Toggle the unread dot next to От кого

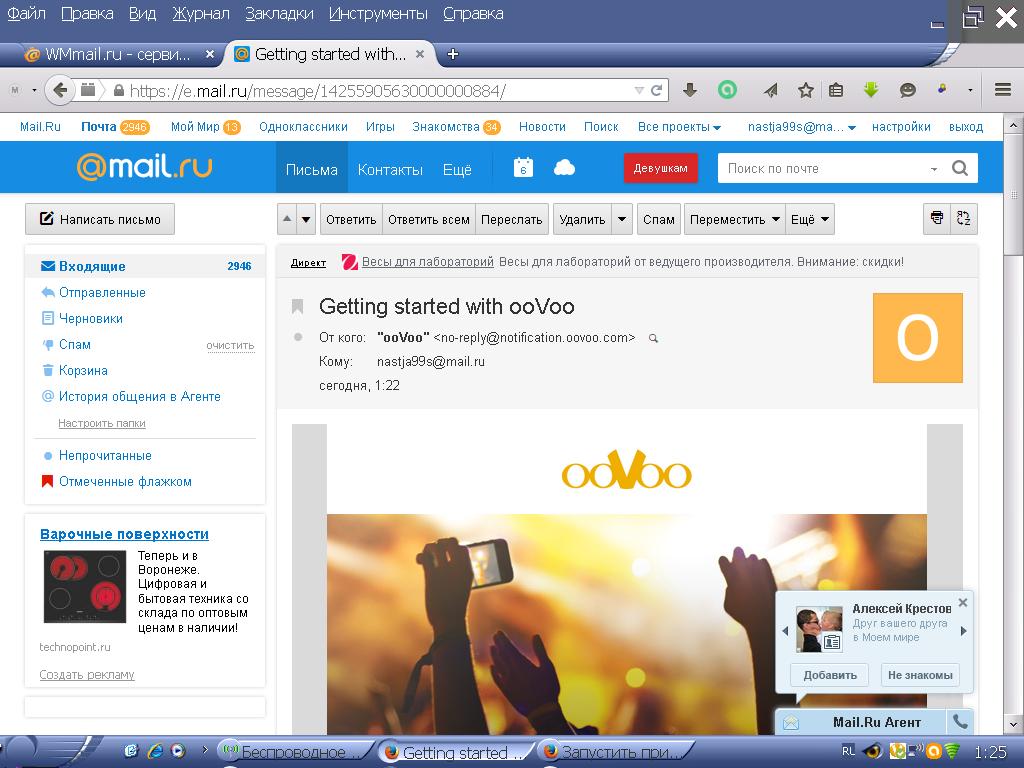point(298,337)
